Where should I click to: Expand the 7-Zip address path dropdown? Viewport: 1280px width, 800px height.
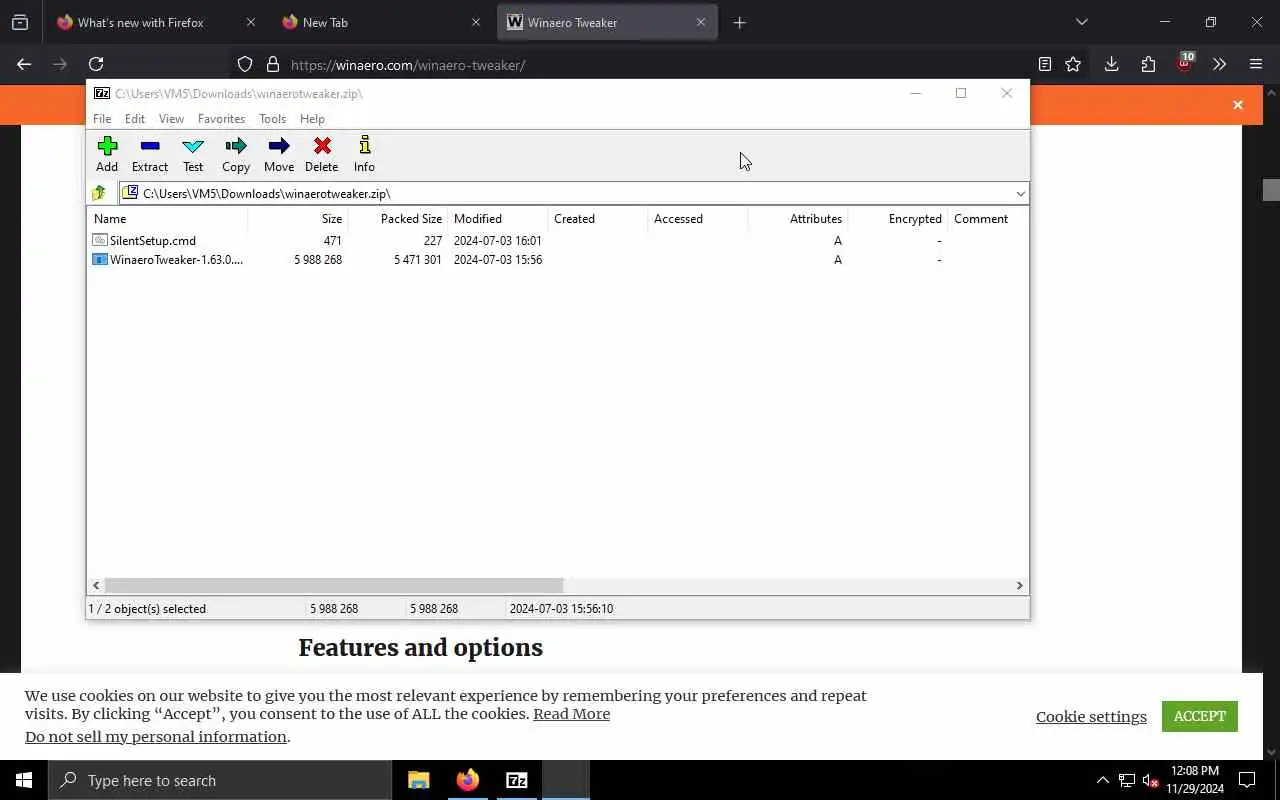(x=1020, y=193)
